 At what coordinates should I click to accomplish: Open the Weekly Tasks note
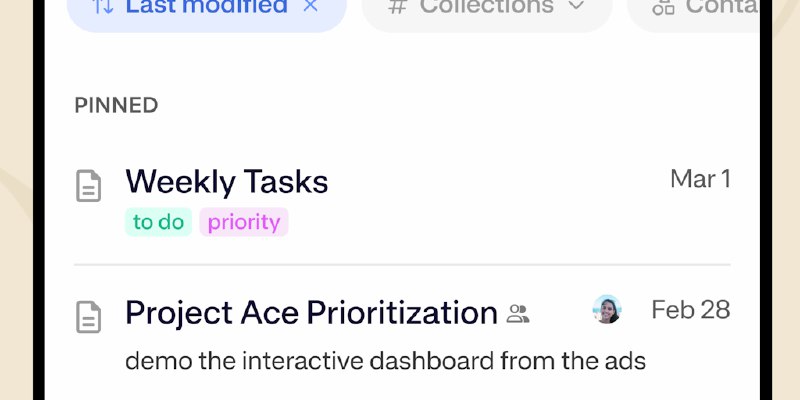(x=227, y=182)
